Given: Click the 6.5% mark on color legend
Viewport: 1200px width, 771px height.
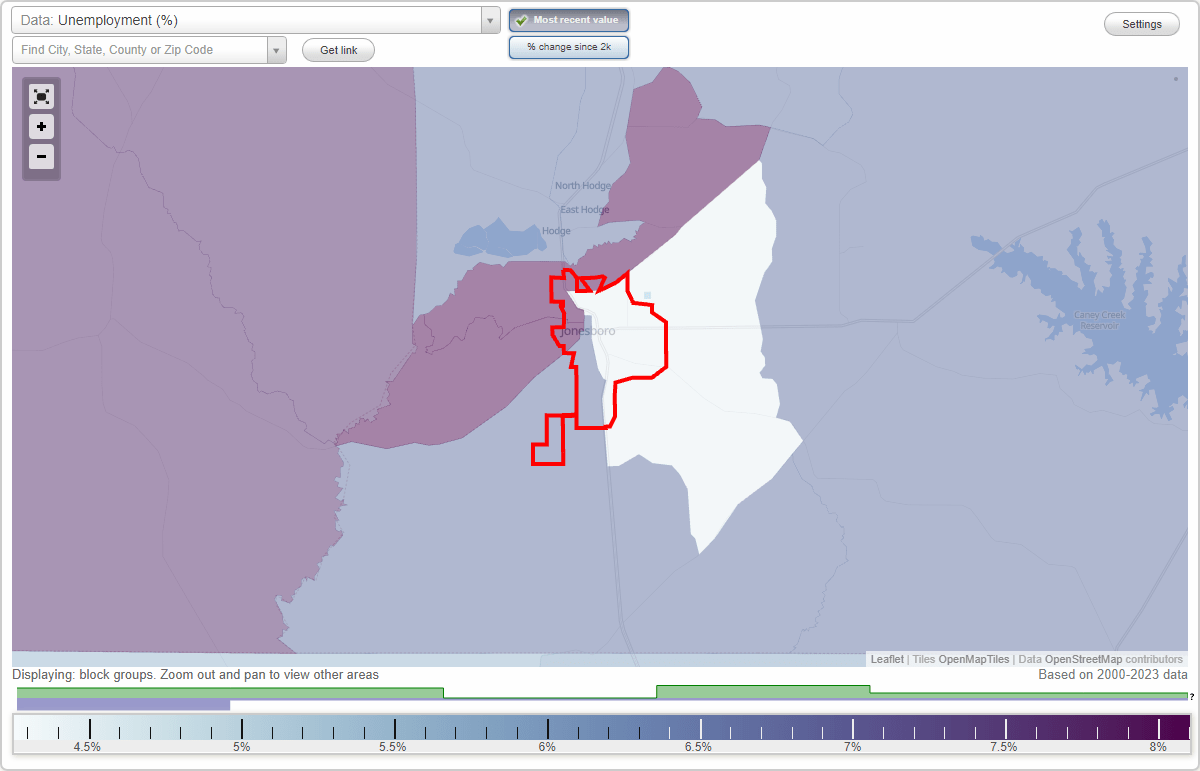Looking at the screenshot, I should [x=698, y=746].
